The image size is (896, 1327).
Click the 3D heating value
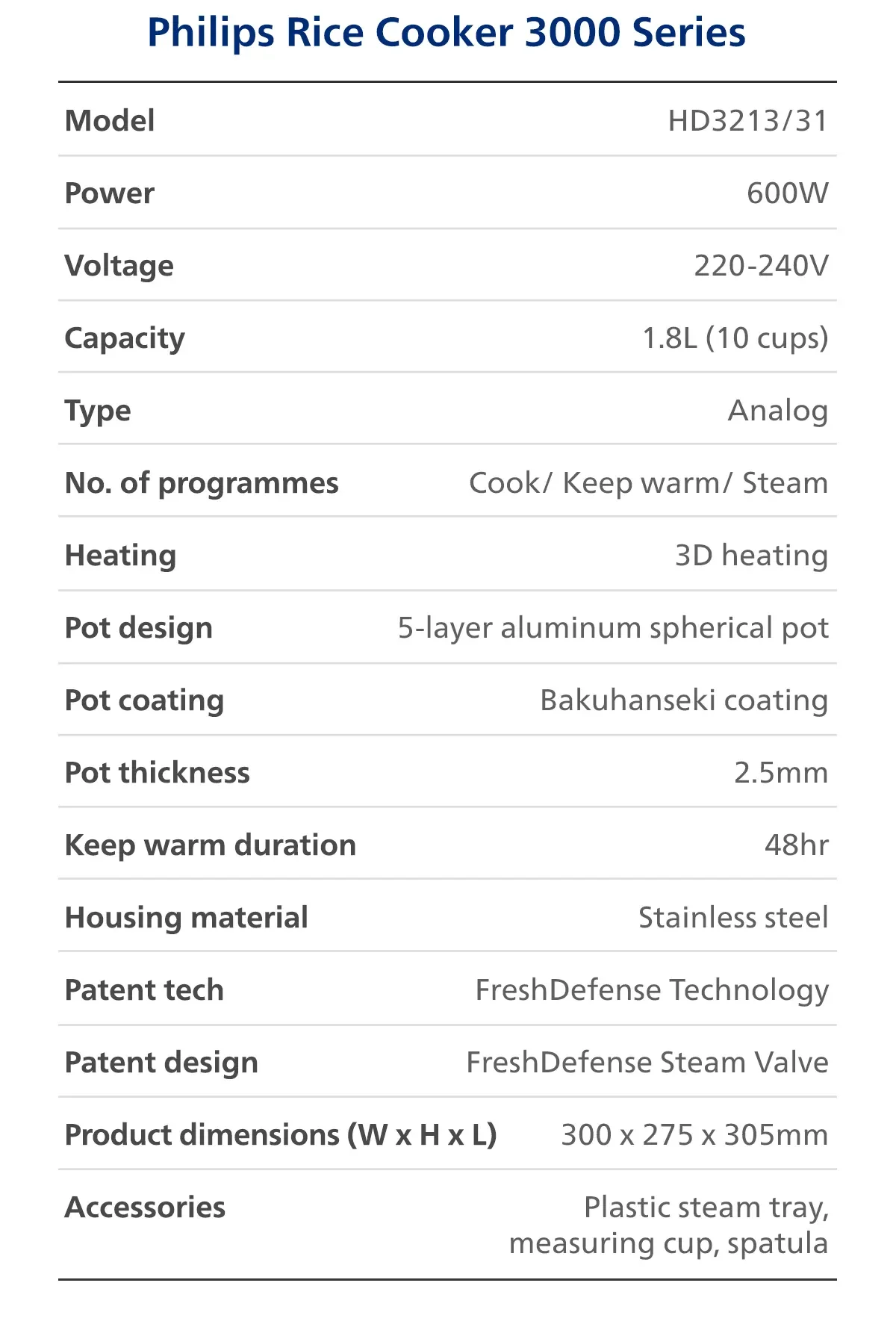click(751, 556)
